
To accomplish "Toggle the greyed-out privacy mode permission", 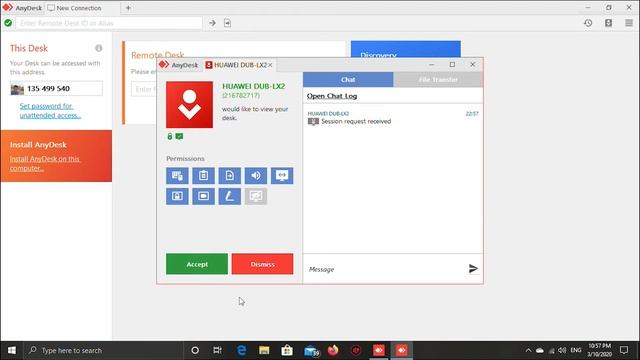I will pyautogui.click(x=256, y=196).
